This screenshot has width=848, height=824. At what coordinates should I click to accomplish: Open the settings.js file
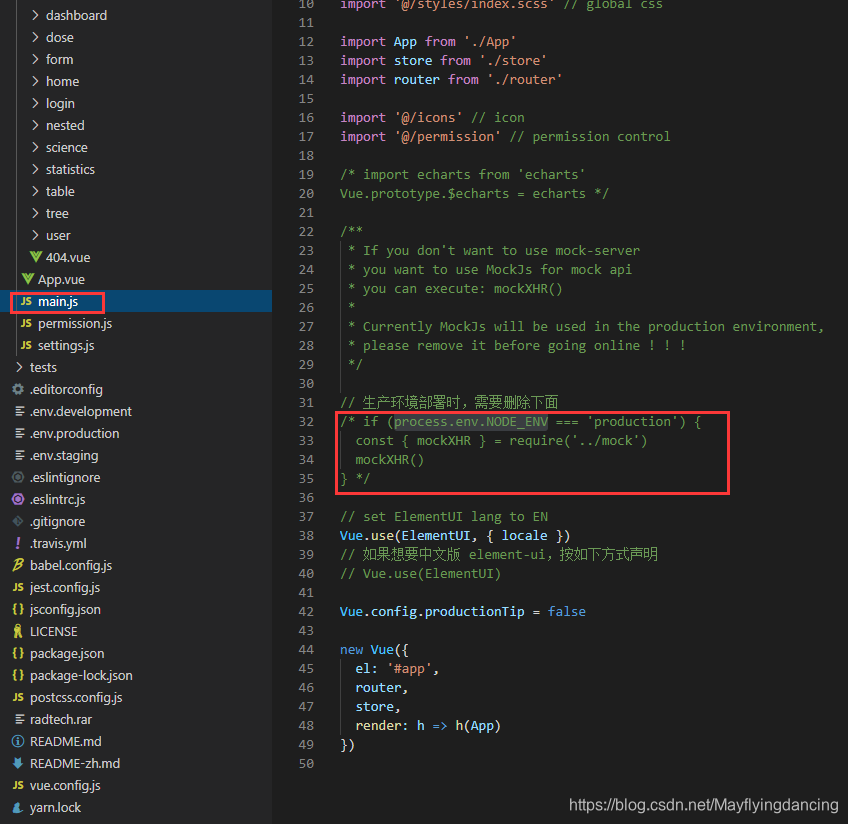tap(66, 345)
